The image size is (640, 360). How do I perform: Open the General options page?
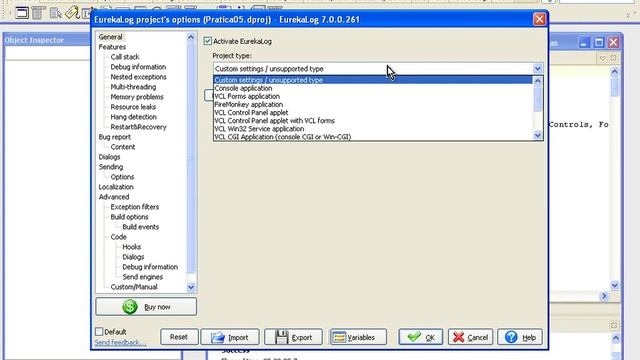[110, 37]
